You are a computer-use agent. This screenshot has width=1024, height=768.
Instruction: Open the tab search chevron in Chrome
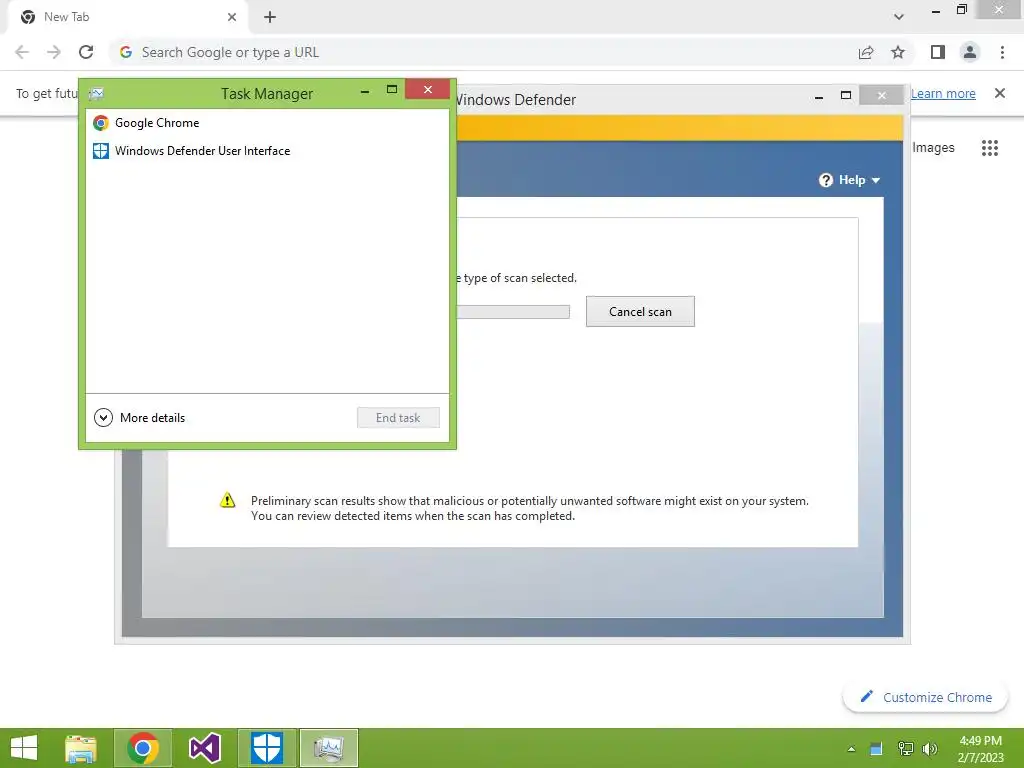point(899,17)
